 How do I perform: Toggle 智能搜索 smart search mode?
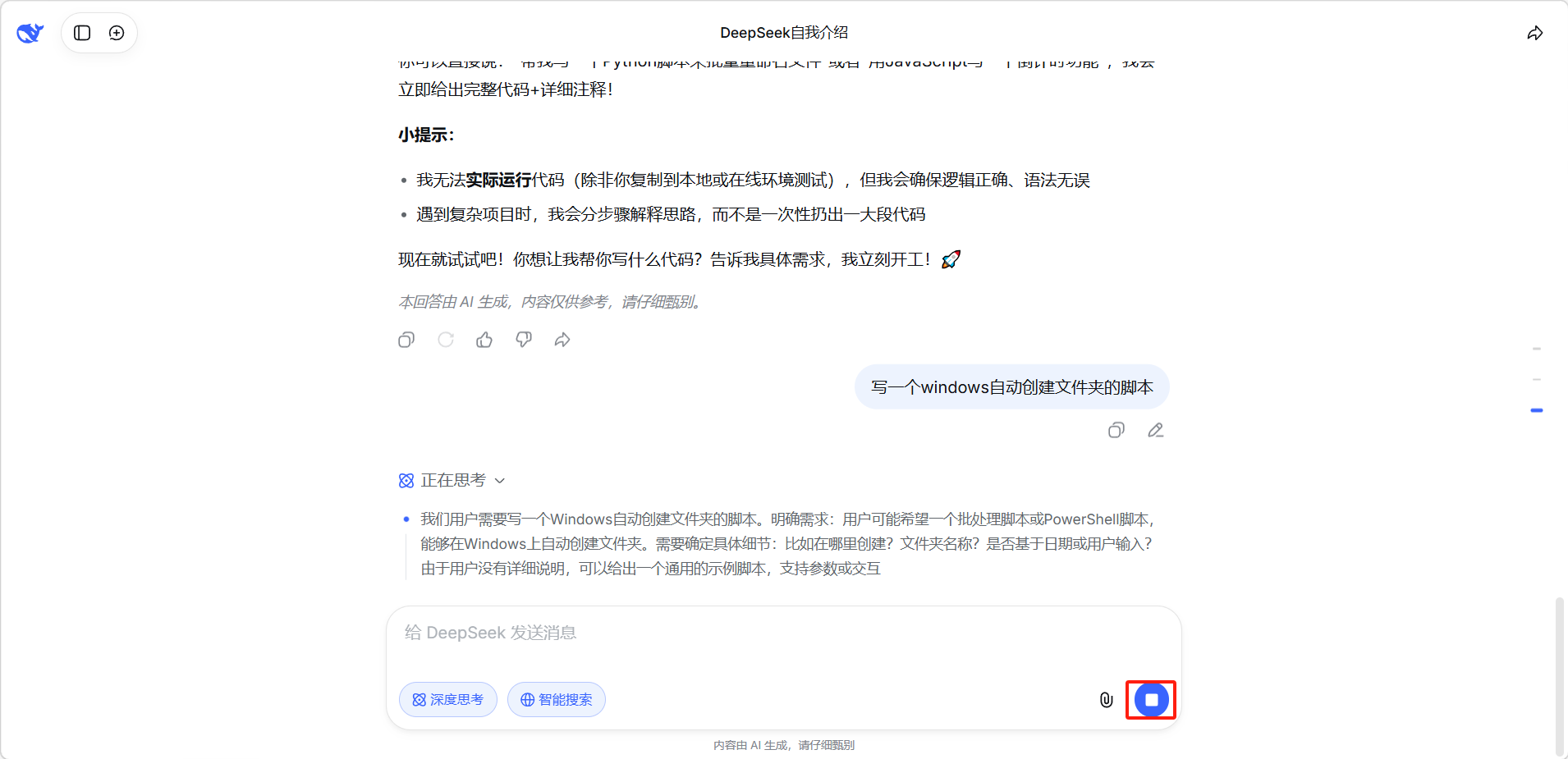(x=557, y=700)
